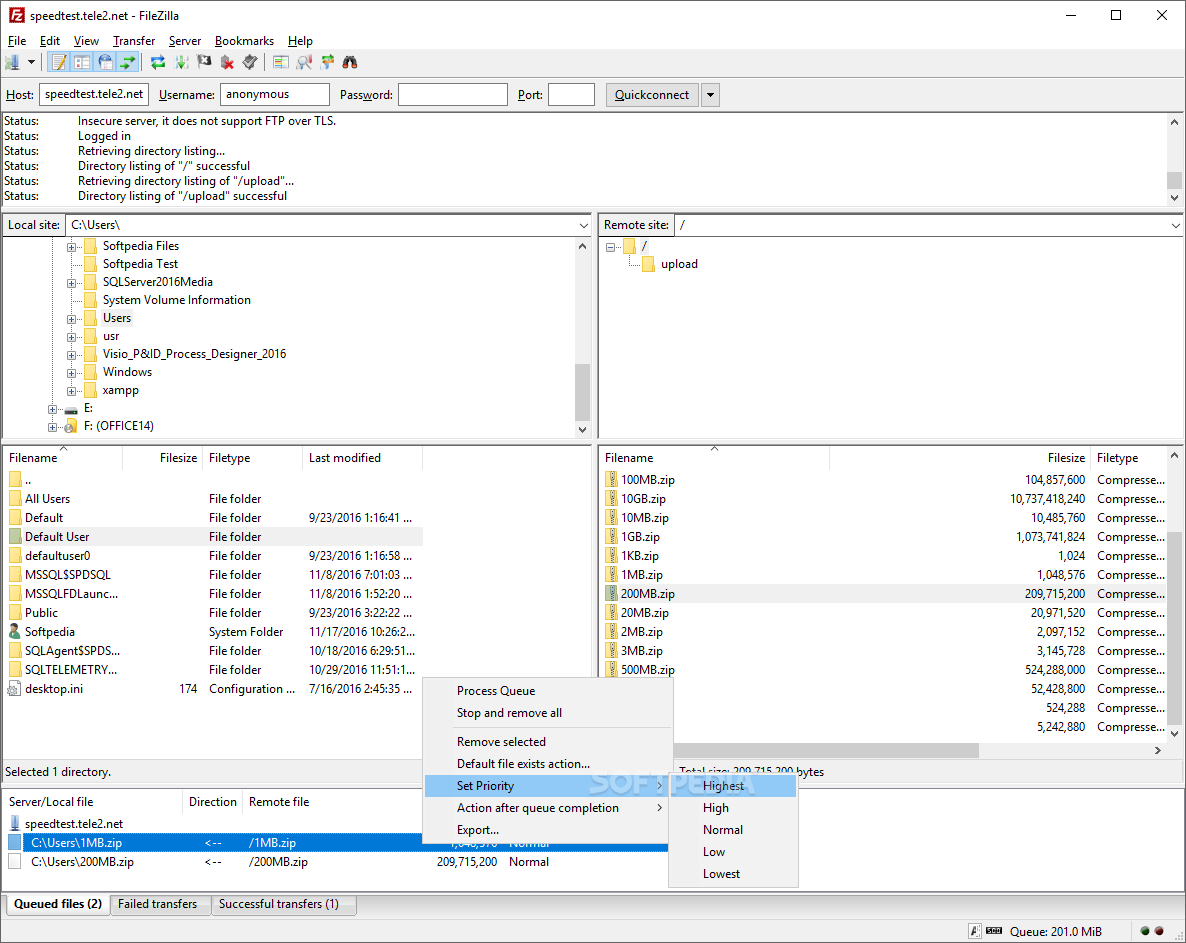Toggle directory comparison colored-list icon
This screenshot has height=943, width=1186.
coord(281,62)
